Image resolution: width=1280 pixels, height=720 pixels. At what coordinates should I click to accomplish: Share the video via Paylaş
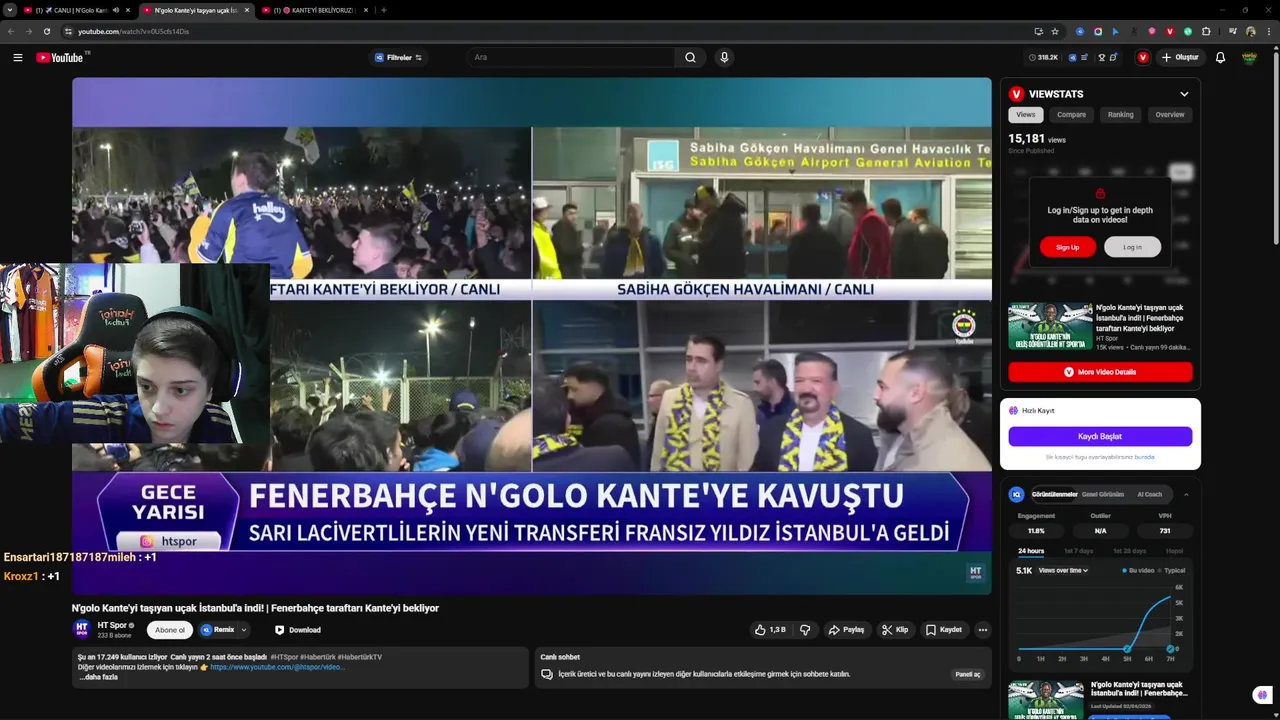click(846, 630)
